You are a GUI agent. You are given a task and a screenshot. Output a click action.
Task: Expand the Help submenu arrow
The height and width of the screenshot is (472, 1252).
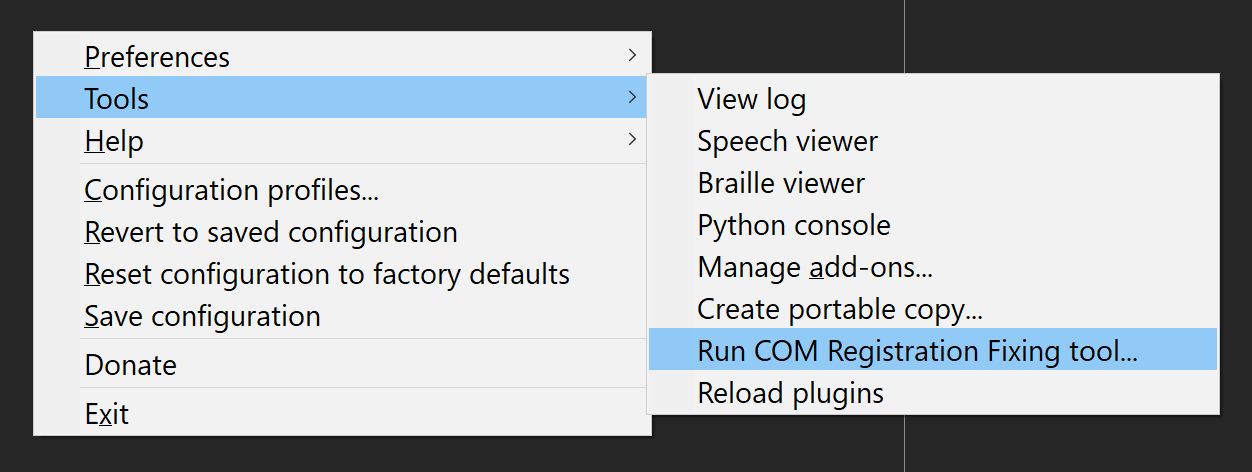tap(631, 139)
